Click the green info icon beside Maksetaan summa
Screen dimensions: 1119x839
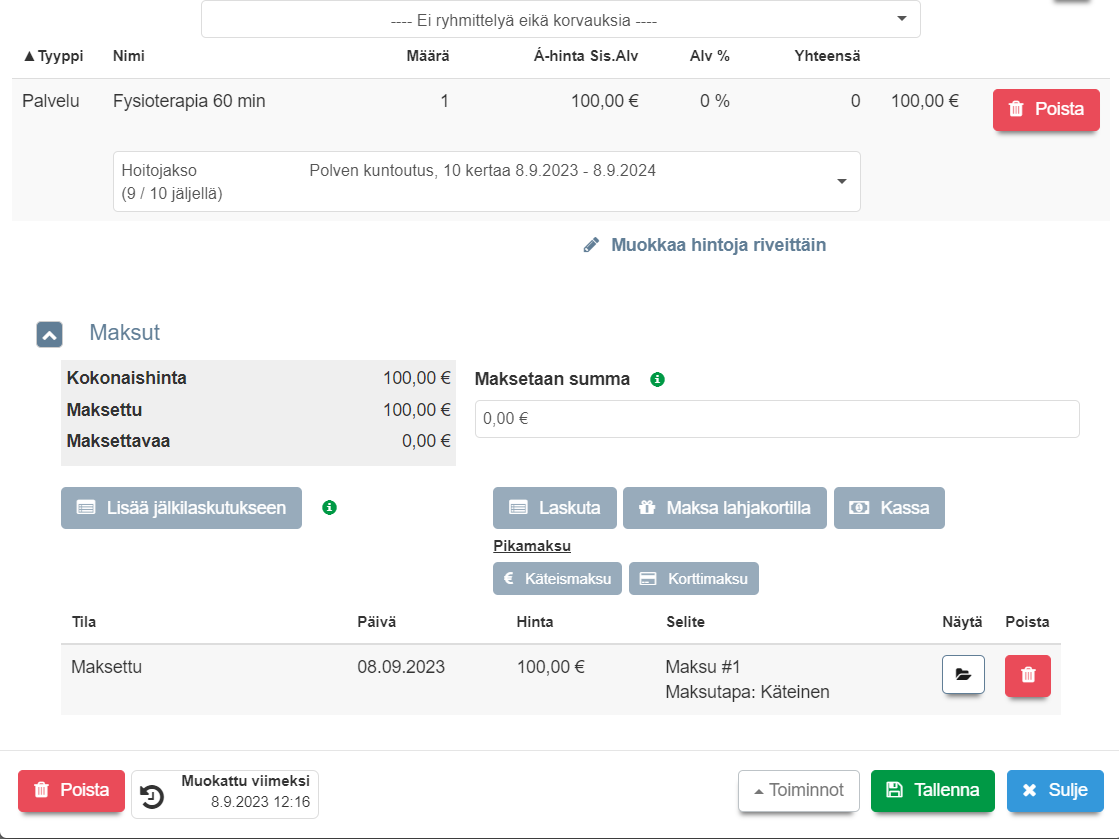657,380
